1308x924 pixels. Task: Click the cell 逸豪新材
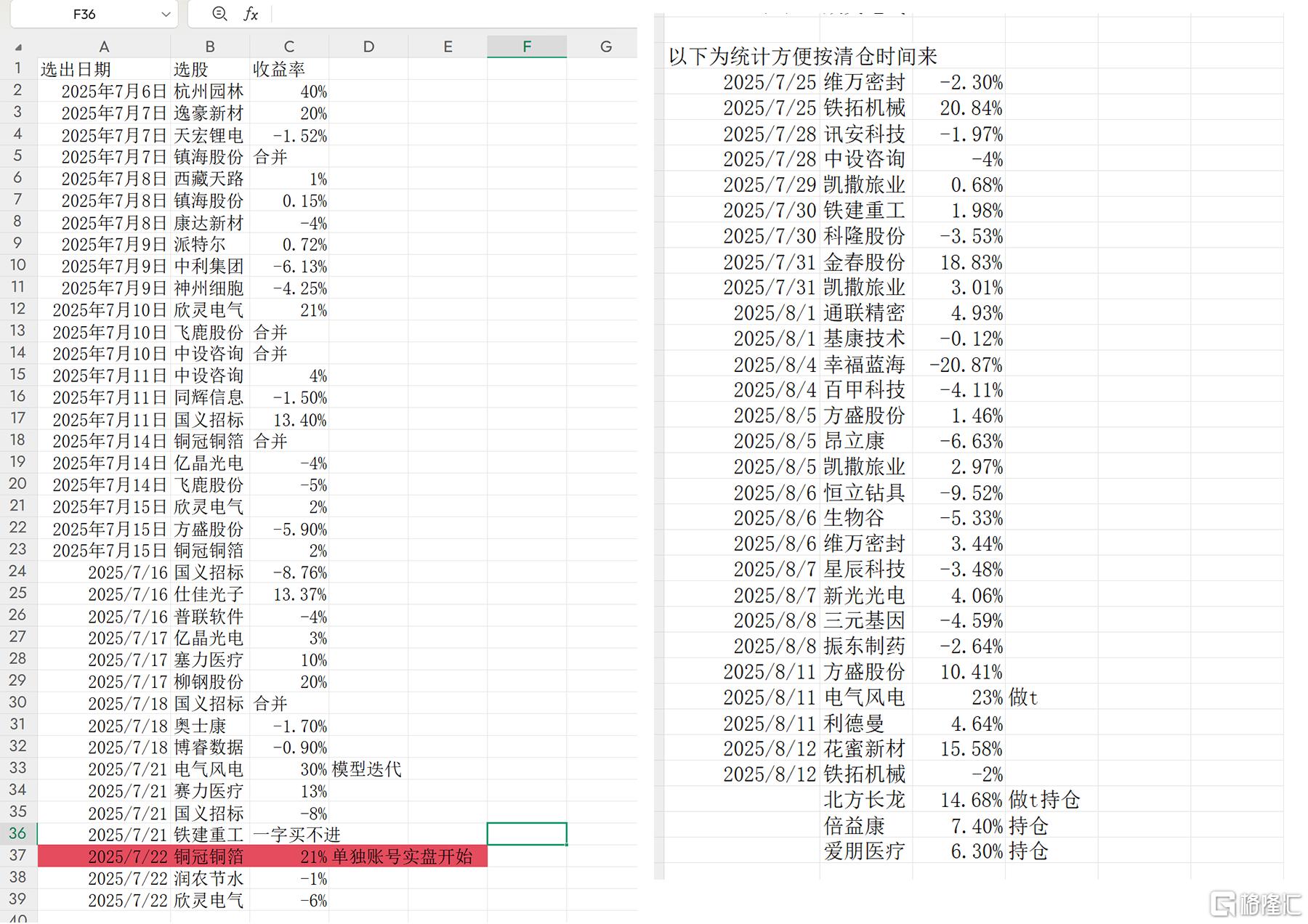pyautogui.click(x=209, y=113)
